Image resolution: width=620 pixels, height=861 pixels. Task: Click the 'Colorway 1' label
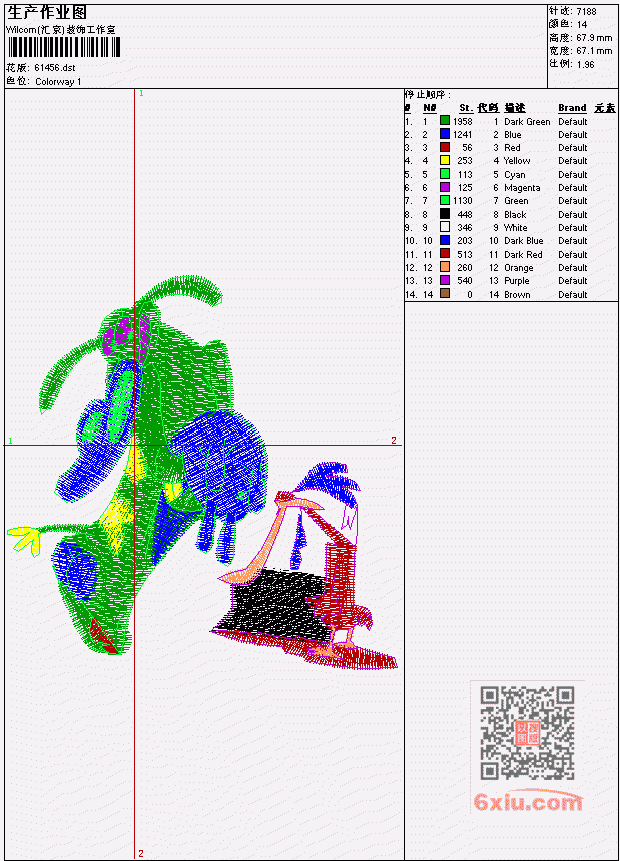pos(58,82)
